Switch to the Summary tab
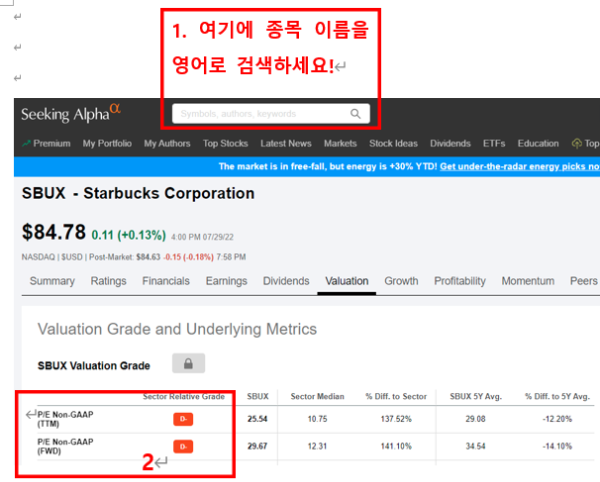 tap(52, 281)
